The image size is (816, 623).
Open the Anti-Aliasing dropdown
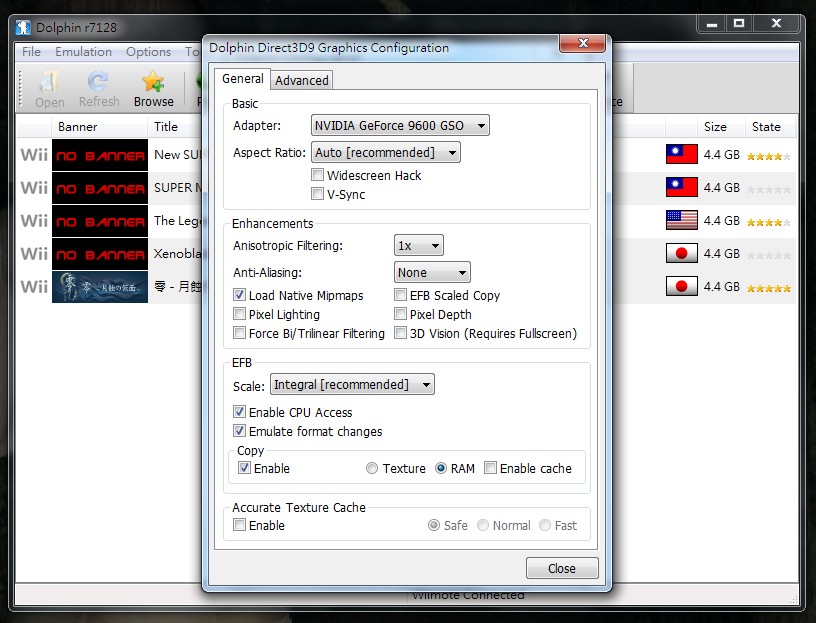point(432,272)
